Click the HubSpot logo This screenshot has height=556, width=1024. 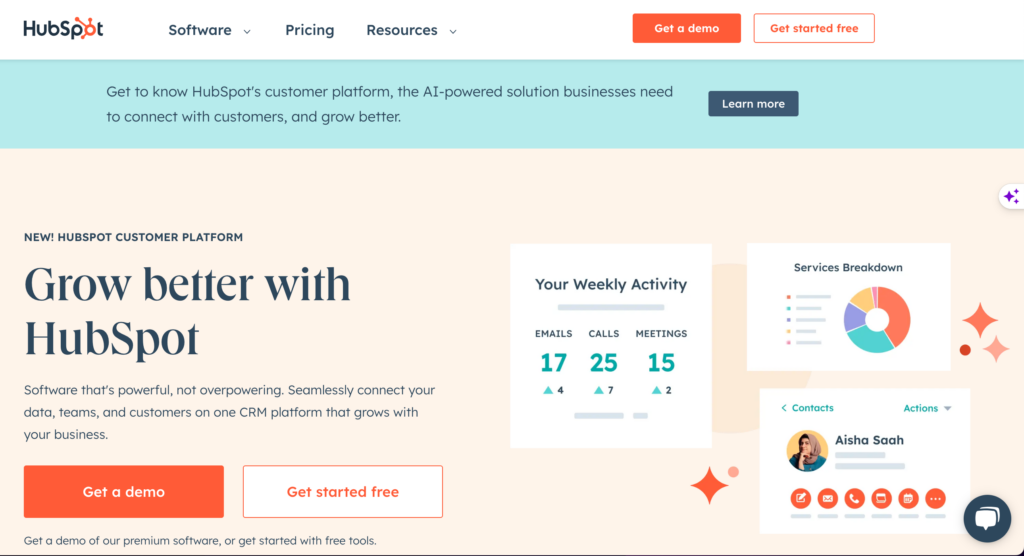click(63, 29)
